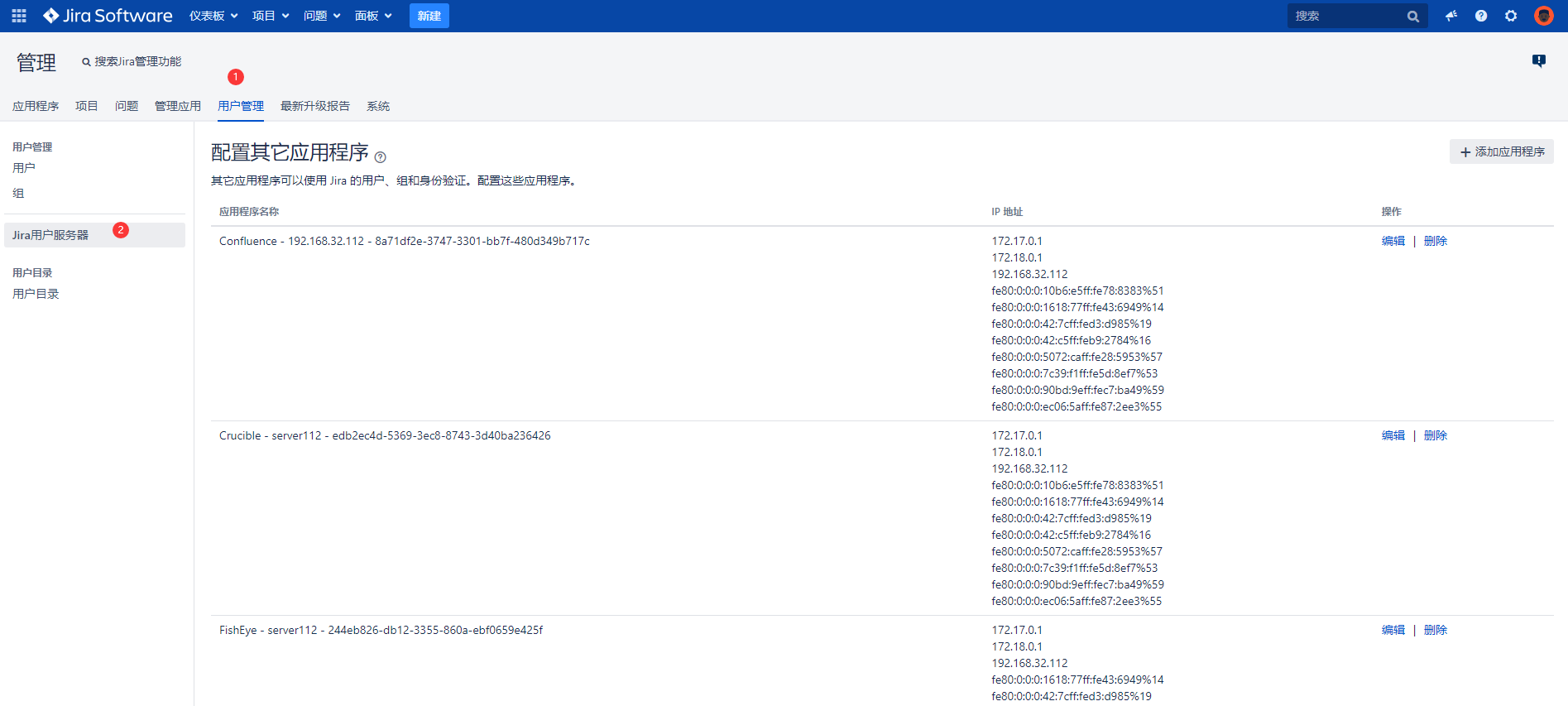The image size is (1568, 706).
Task: Click 172.18.0.1 in the Crucible row
Action: (x=1017, y=452)
